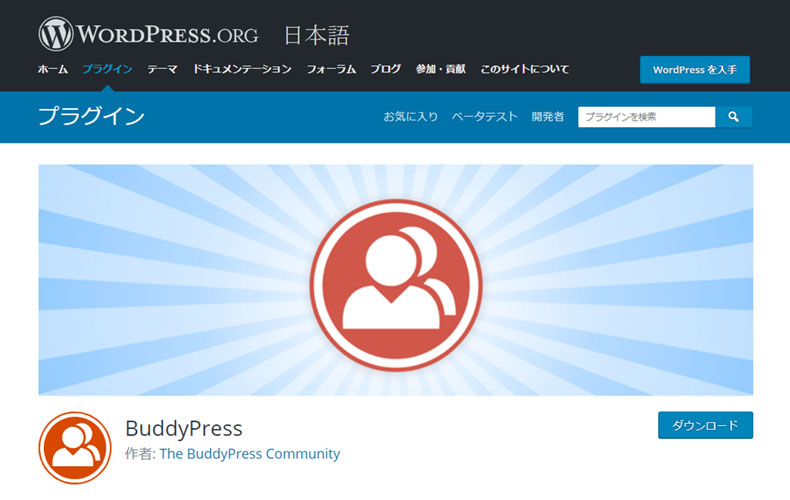Click the large BuddyPress banner logo

click(x=396, y=285)
